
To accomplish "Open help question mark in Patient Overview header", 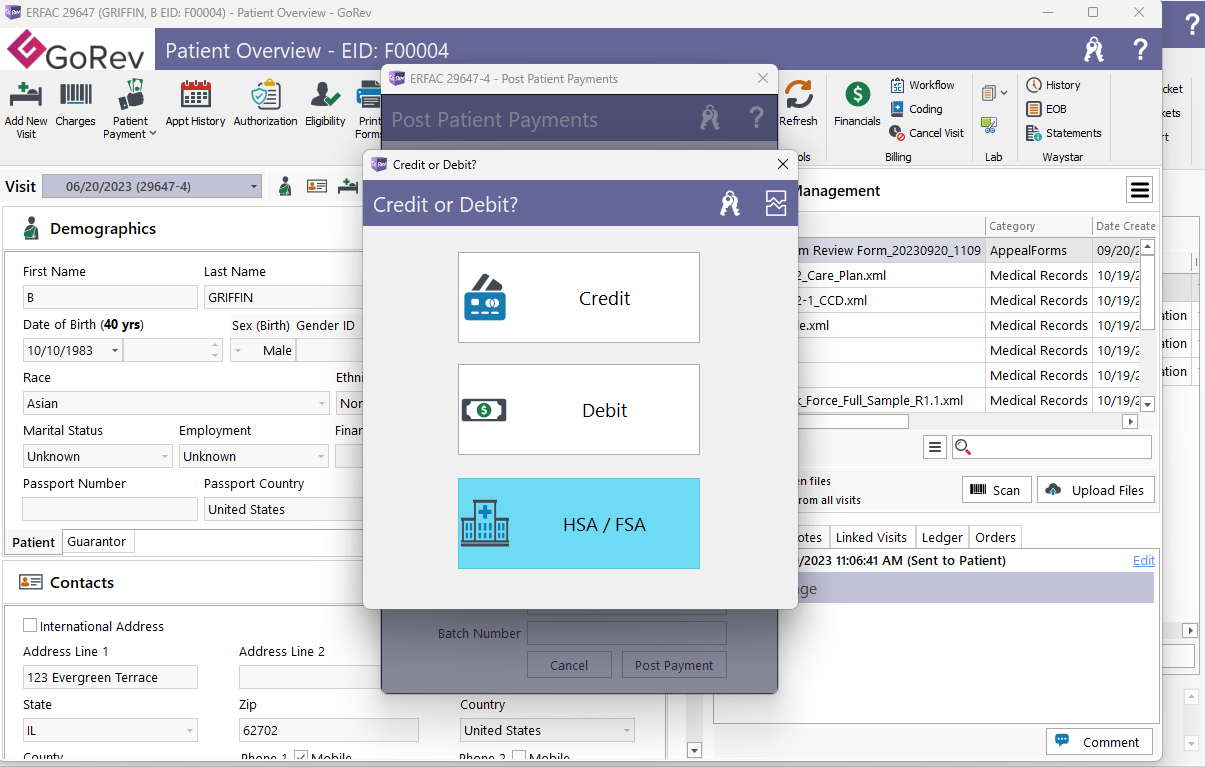I will pos(1140,49).
